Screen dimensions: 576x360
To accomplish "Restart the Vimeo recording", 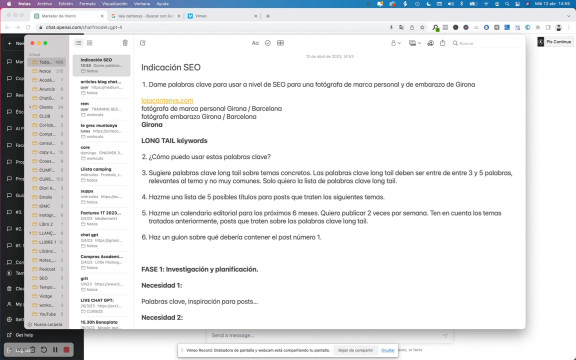I will coord(44,350).
